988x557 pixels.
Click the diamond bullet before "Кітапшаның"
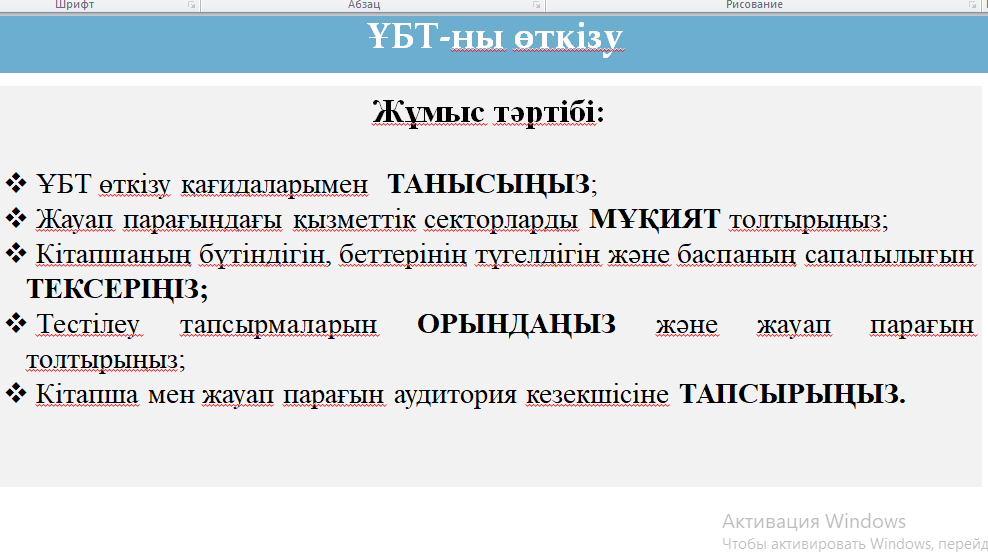click(x=16, y=254)
